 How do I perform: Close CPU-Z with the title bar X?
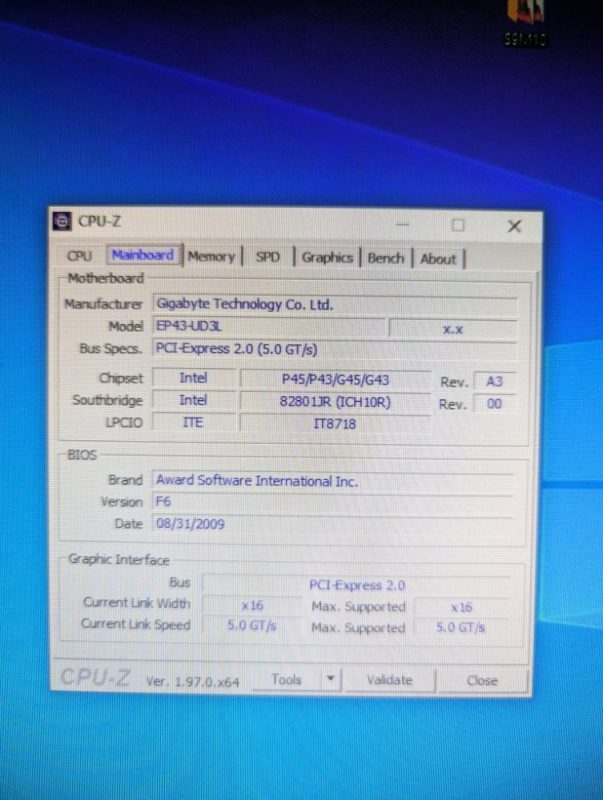(x=514, y=226)
